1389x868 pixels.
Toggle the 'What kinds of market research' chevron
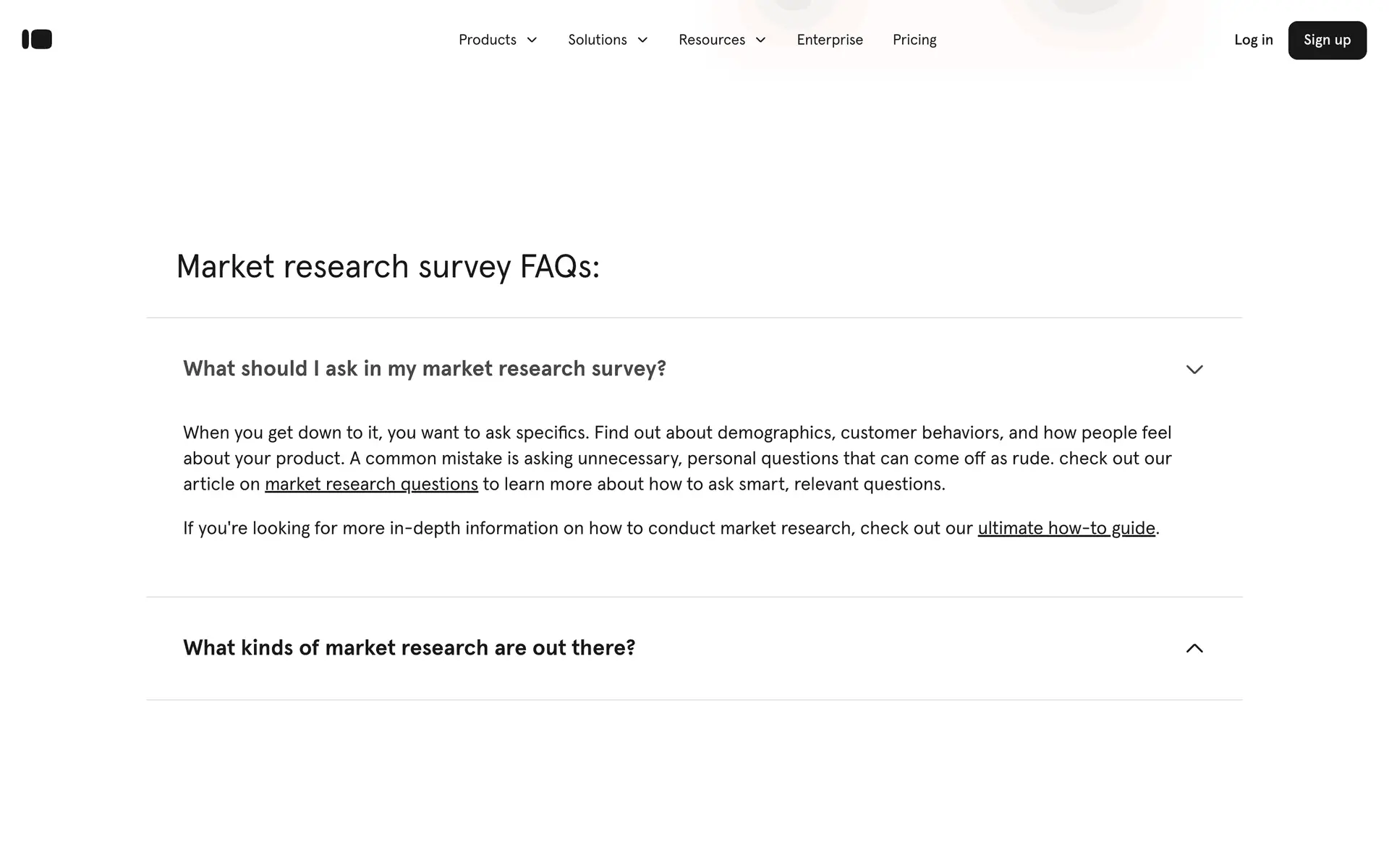pos(1194,648)
